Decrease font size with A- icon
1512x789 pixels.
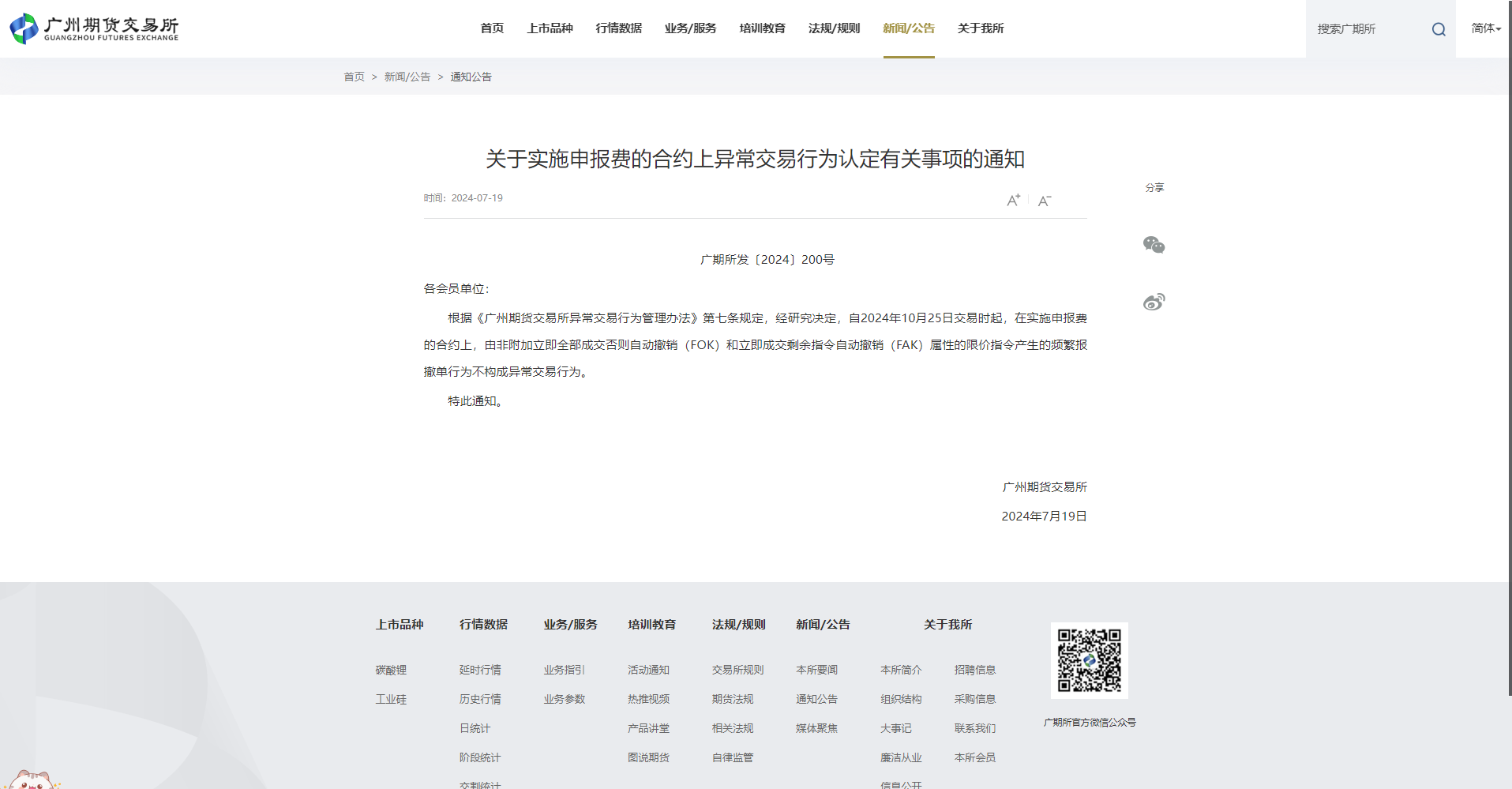click(1045, 201)
